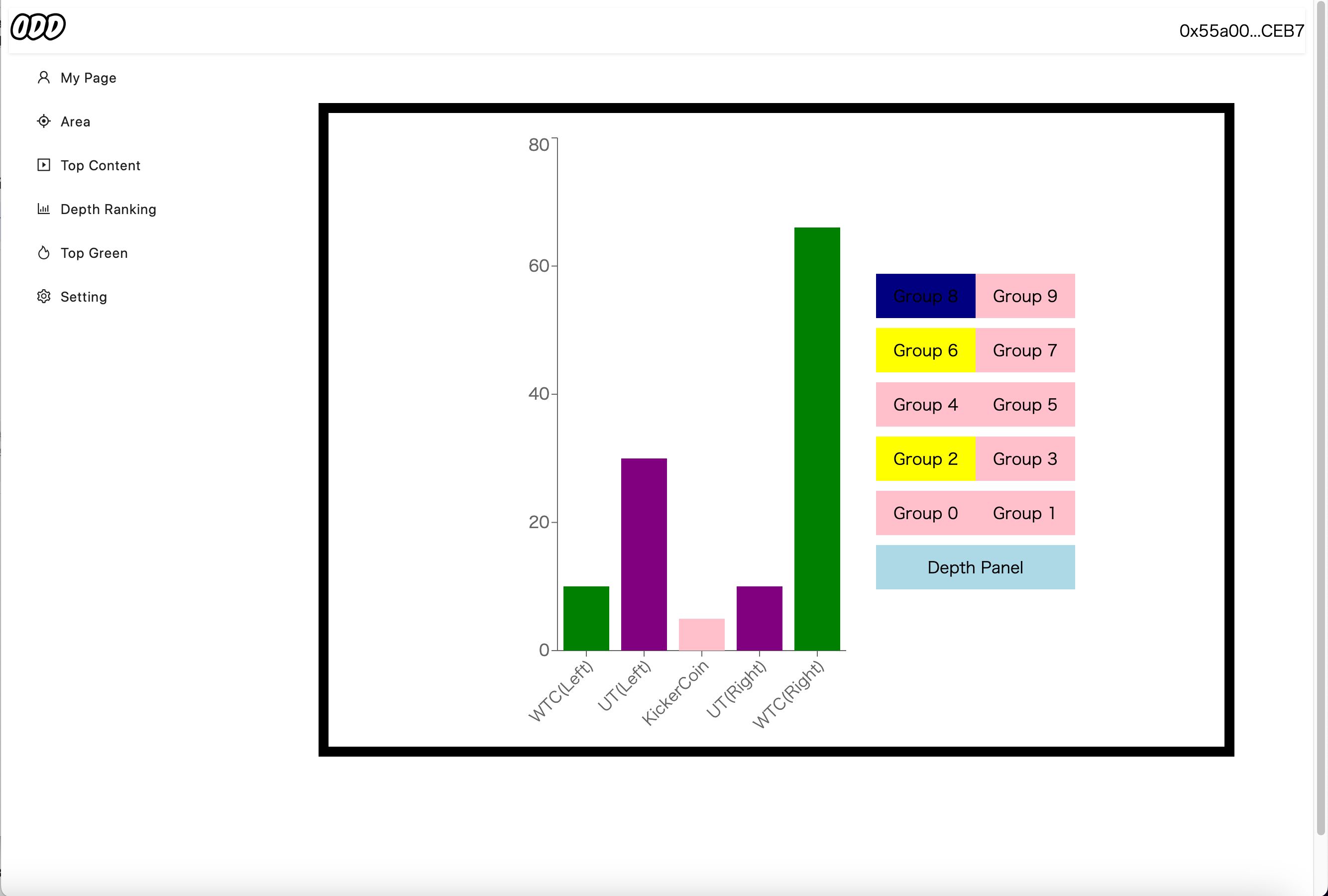Image resolution: width=1328 pixels, height=896 pixels.
Task: Expand Group 4 legend panel entry
Action: (925, 404)
